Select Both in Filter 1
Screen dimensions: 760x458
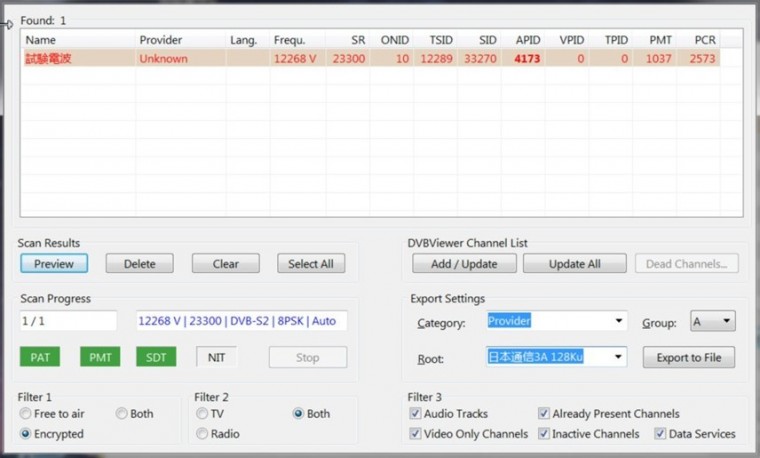point(135,413)
